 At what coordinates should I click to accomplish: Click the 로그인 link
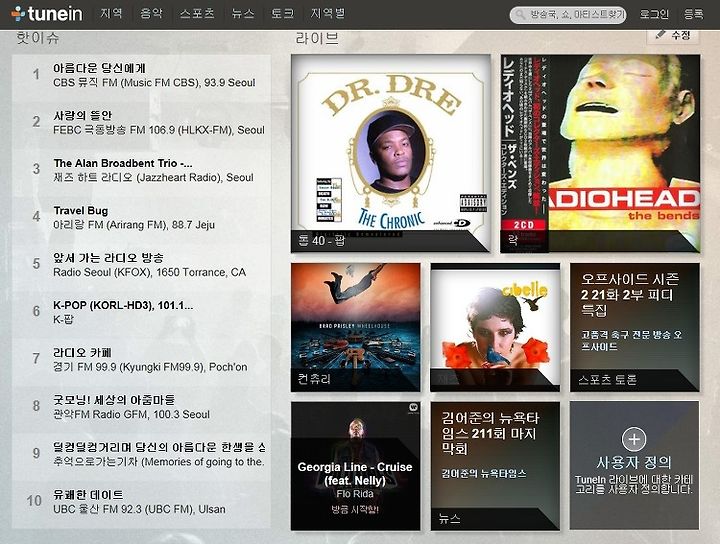point(654,14)
